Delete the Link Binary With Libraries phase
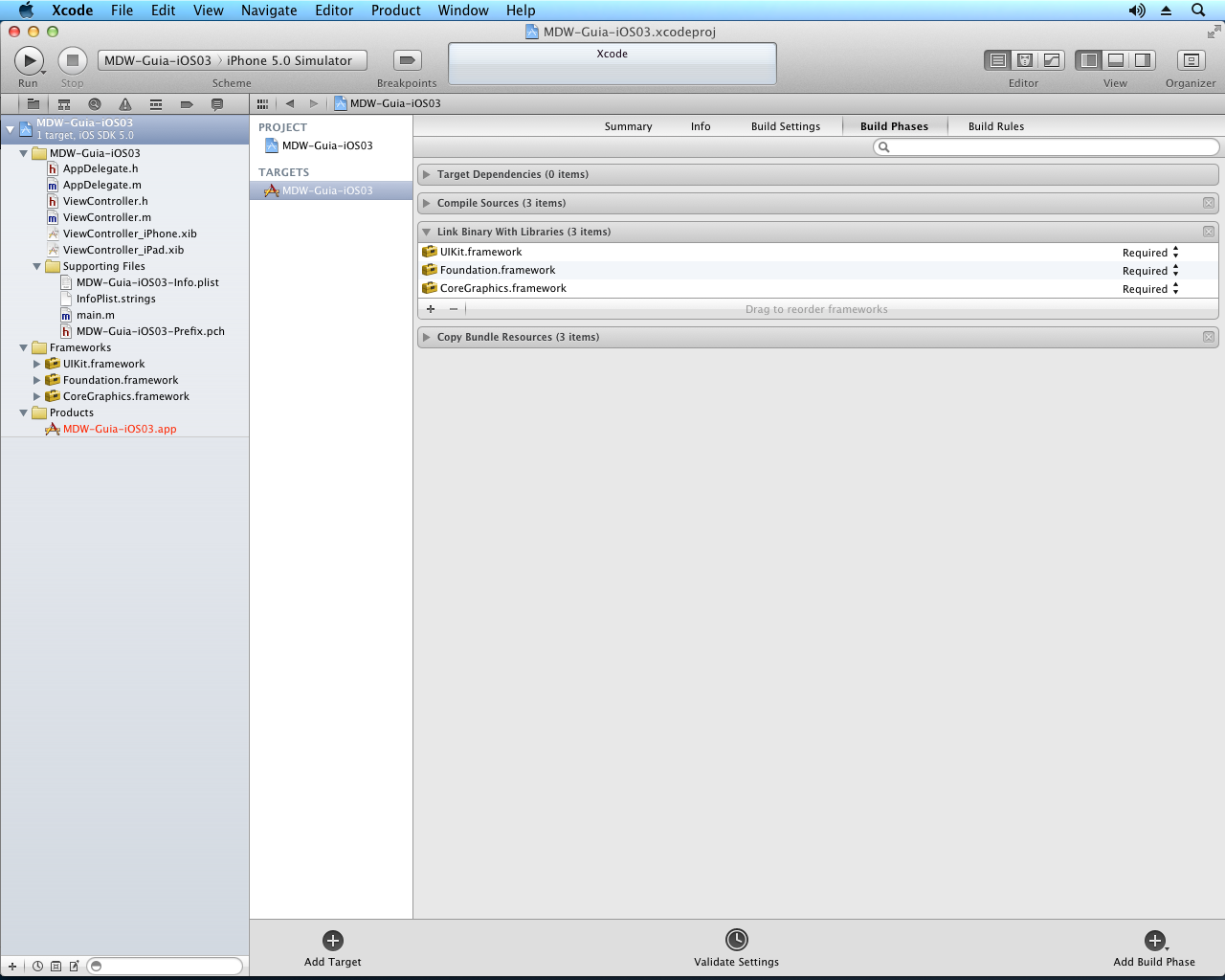 [1209, 232]
